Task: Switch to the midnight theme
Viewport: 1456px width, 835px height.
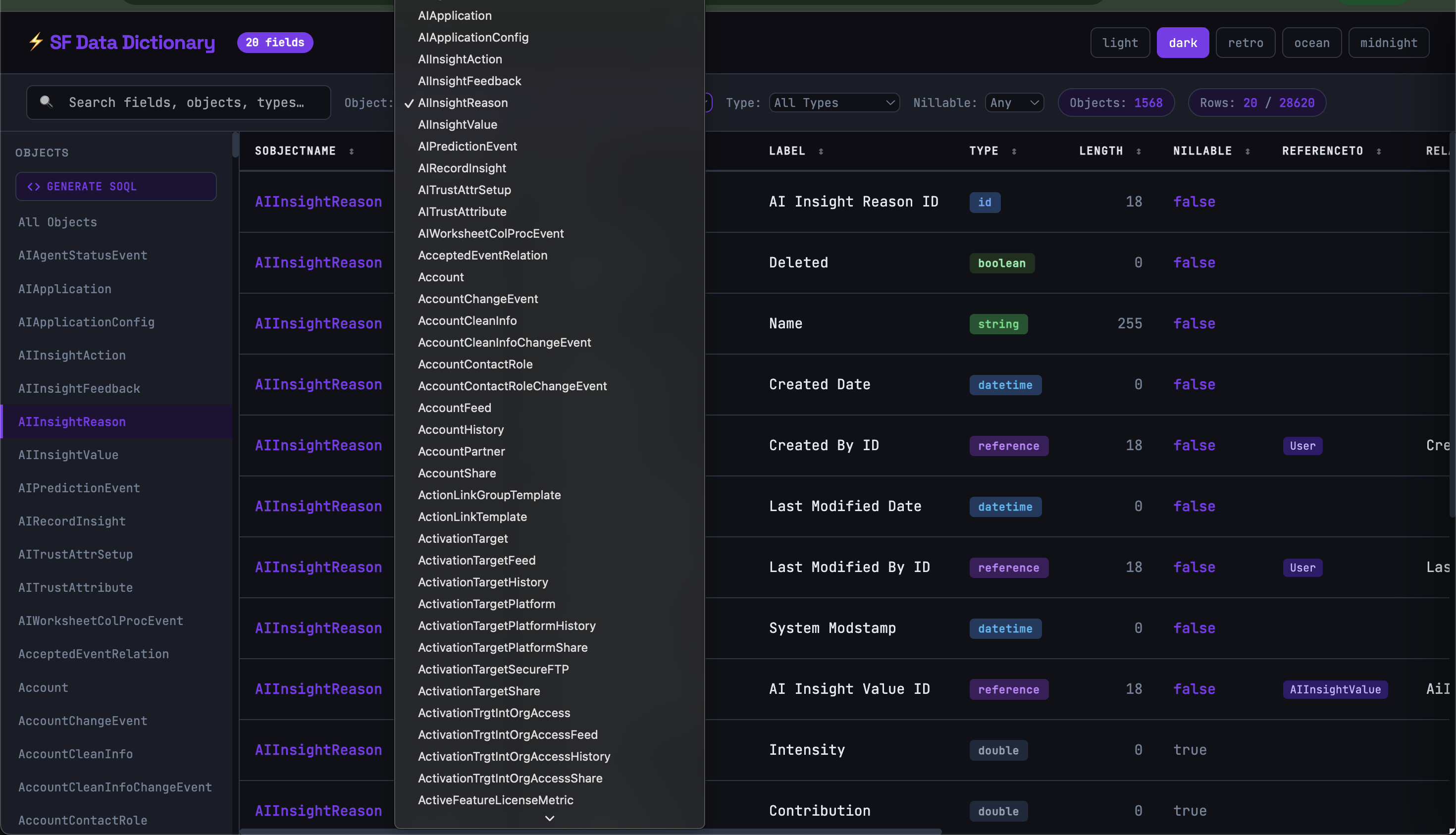Action: [1388, 43]
